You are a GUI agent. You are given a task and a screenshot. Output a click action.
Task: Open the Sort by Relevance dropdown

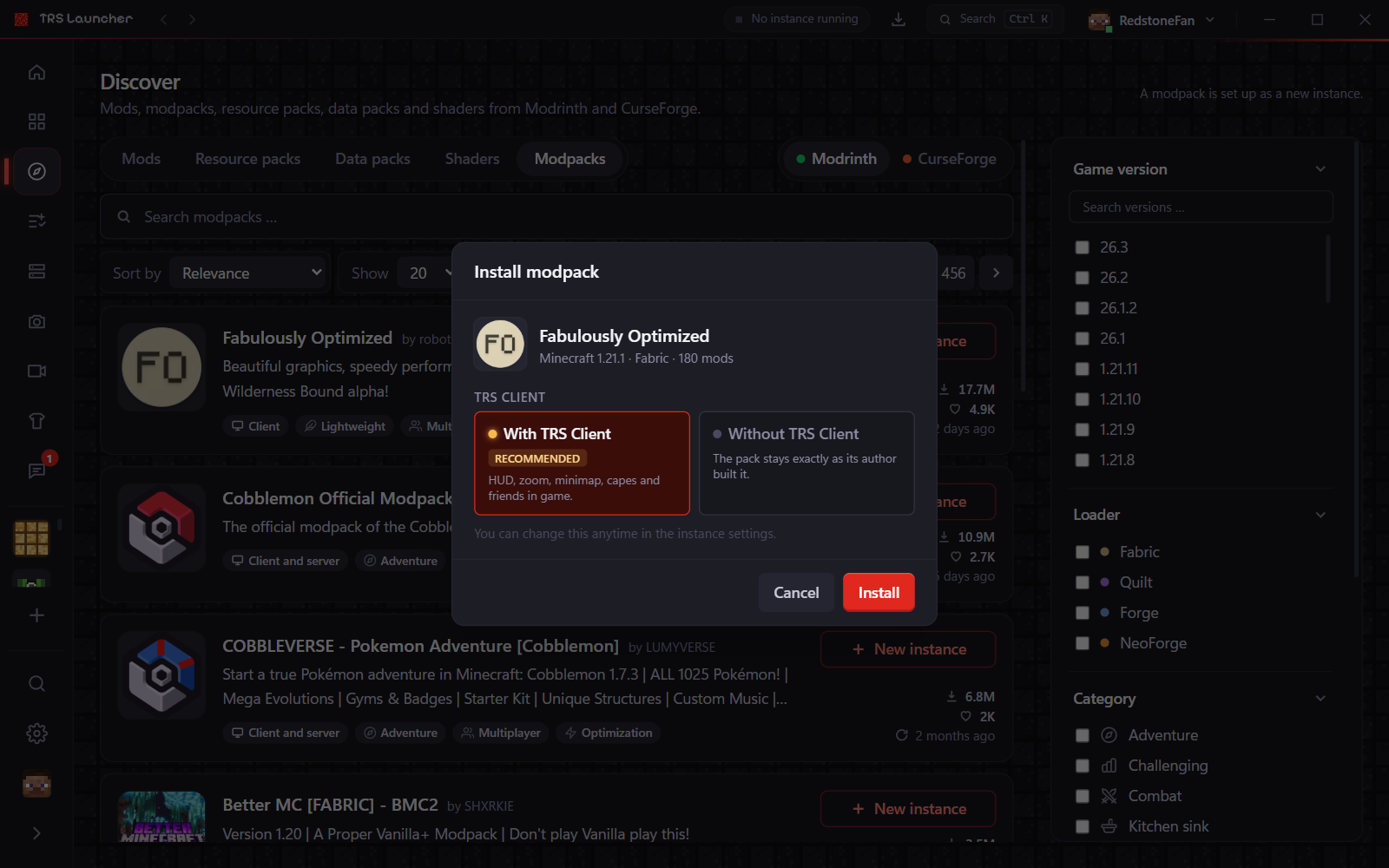point(248,273)
